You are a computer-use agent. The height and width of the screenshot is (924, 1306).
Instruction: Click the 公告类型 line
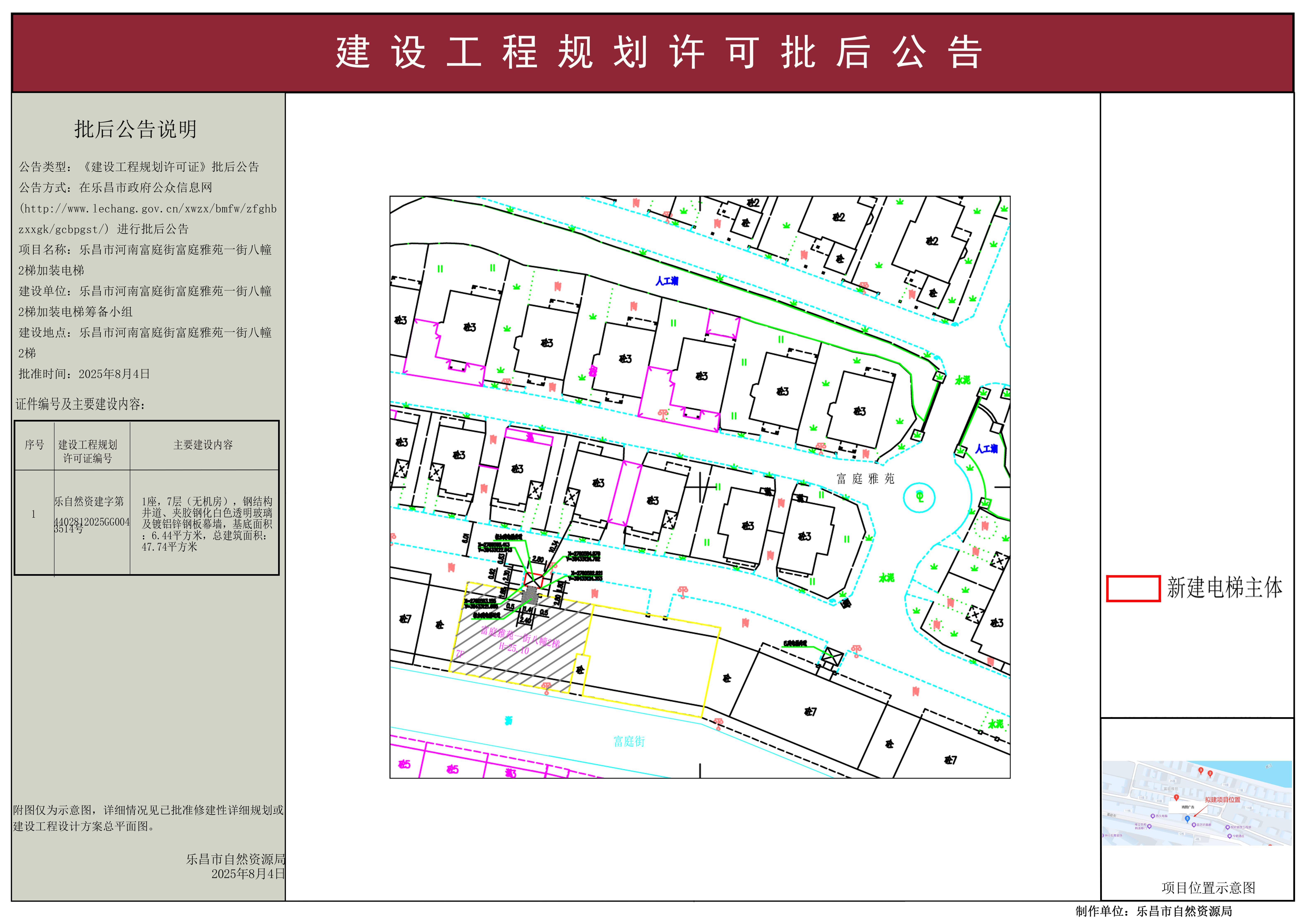click(x=139, y=167)
